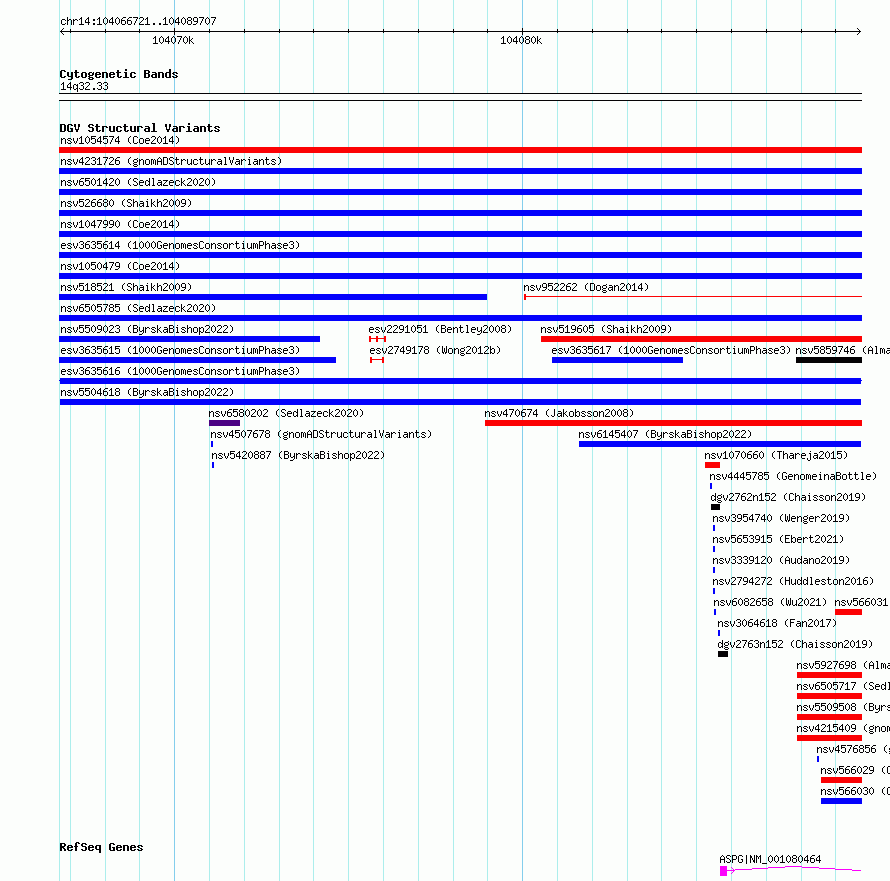Screen dimensions: 890x881
Task: Click the red bar of nsv470674 (Jakobsson2008)
Action: click(673, 423)
